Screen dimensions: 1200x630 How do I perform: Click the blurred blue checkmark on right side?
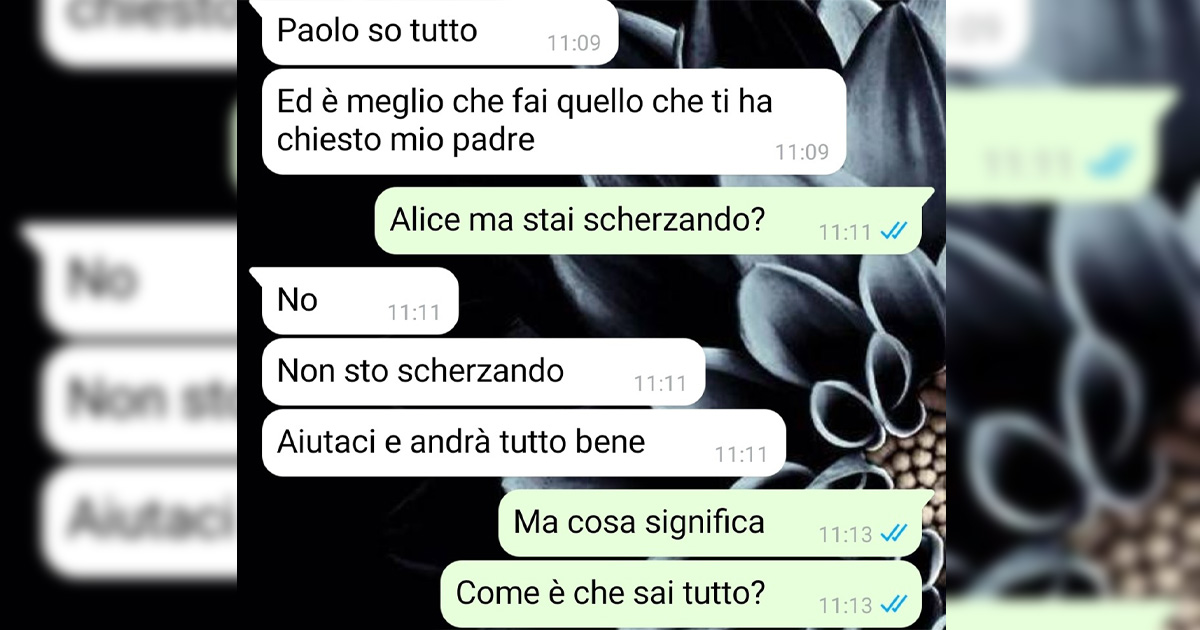1110,162
